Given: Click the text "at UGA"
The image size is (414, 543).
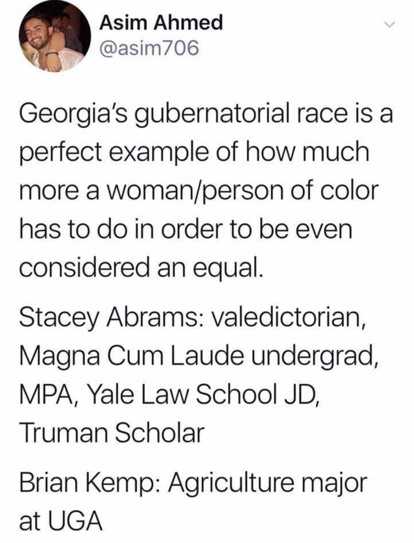Looking at the screenshot, I should click(x=61, y=522).
